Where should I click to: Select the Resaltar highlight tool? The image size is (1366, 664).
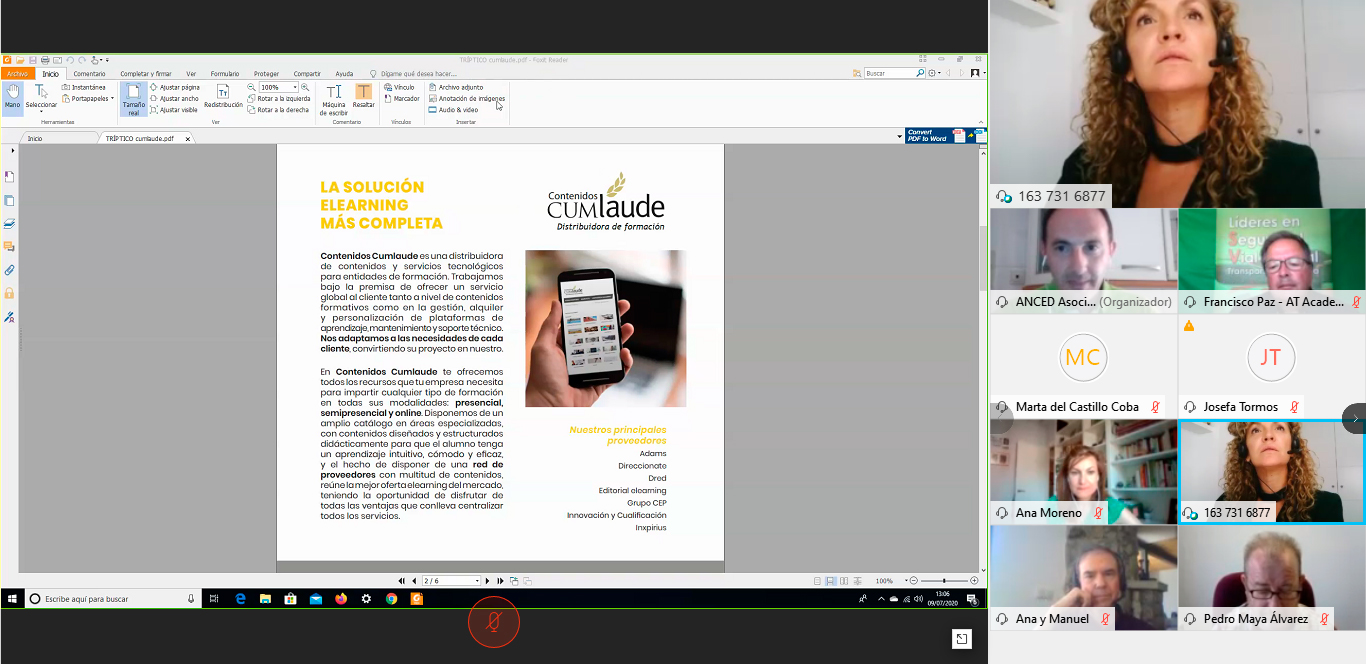[364, 96]
